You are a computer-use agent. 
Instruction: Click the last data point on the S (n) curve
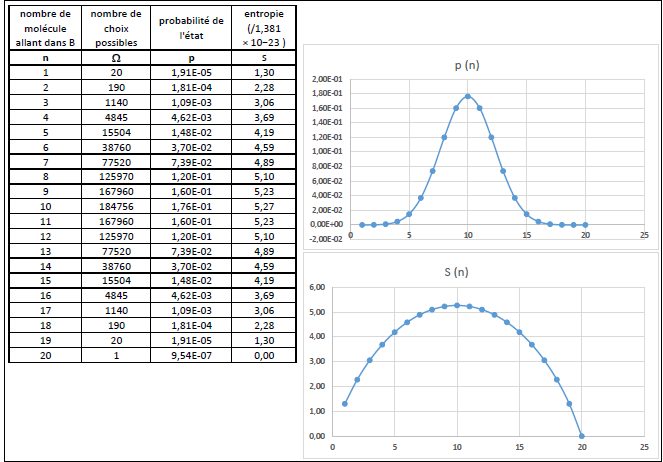pyautogui.click(x=582, y=436)
